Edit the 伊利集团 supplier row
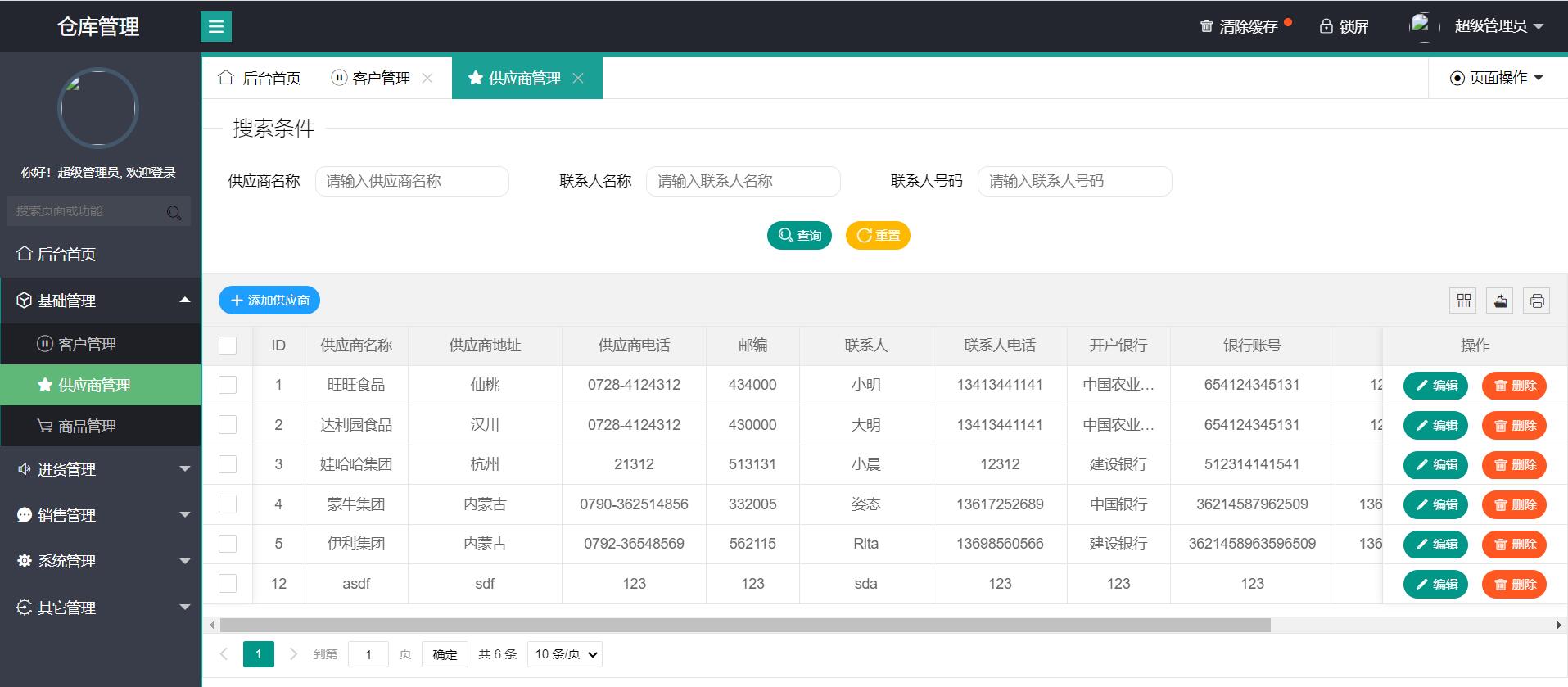Screen dimensions: 1568x687 click(x=1436, y=545)
